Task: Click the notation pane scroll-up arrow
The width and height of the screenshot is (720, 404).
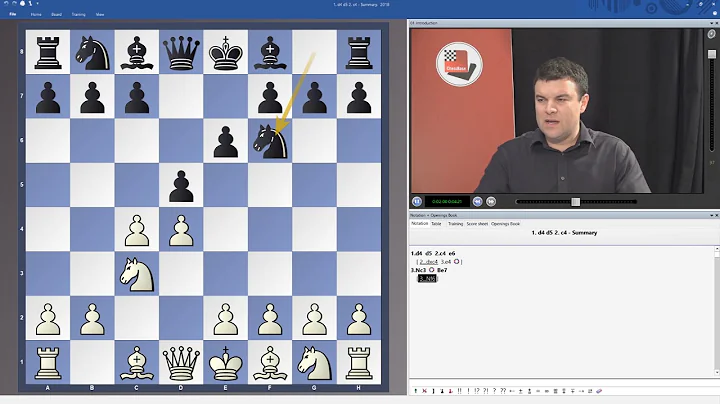Action: coord(716,249)
